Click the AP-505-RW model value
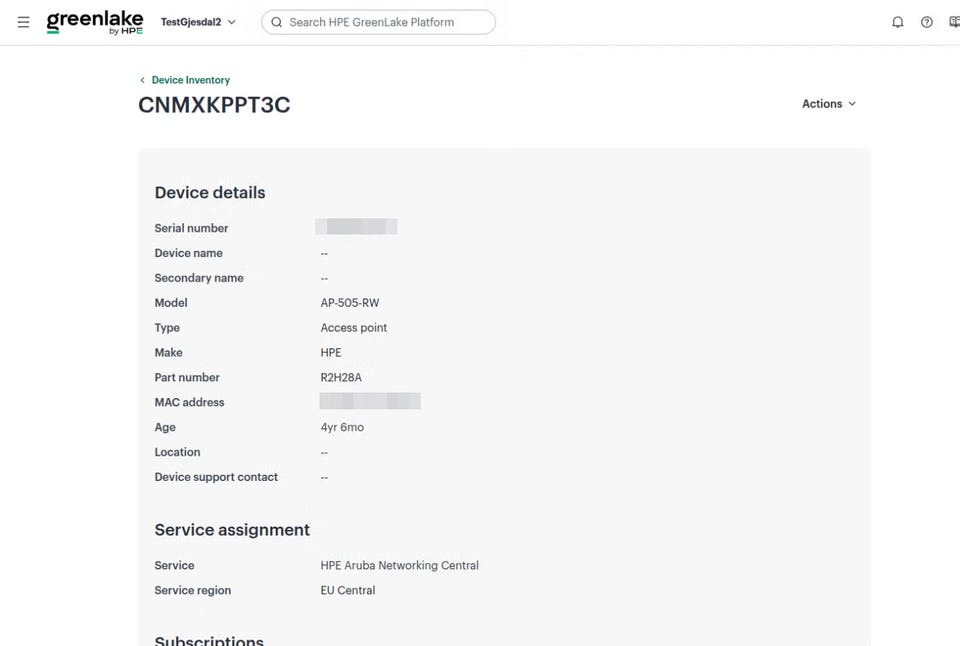 point(350,302)
